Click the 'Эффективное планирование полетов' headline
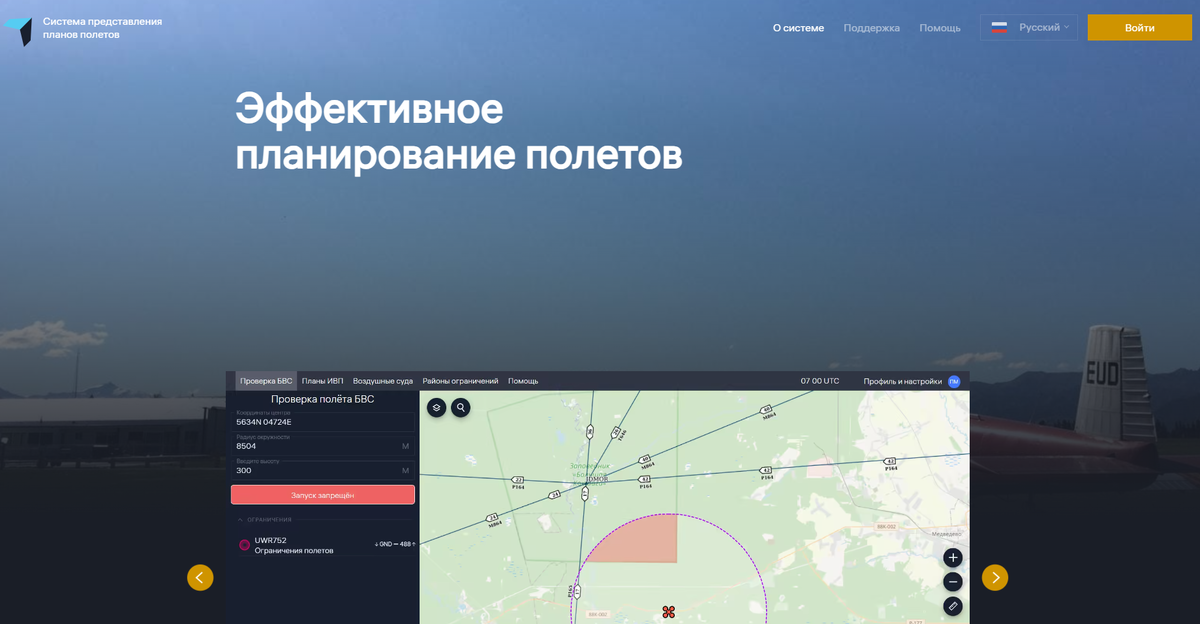The image size is (1200, 624). [x=458, y=131]
